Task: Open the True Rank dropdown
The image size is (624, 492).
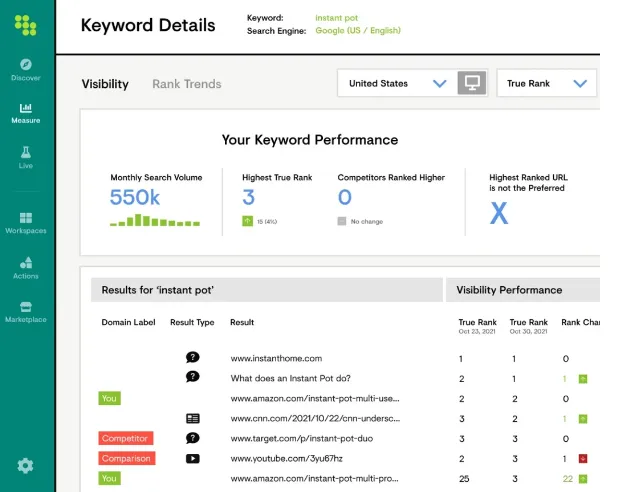Action: pyautogui.click(x=546, y=84)
